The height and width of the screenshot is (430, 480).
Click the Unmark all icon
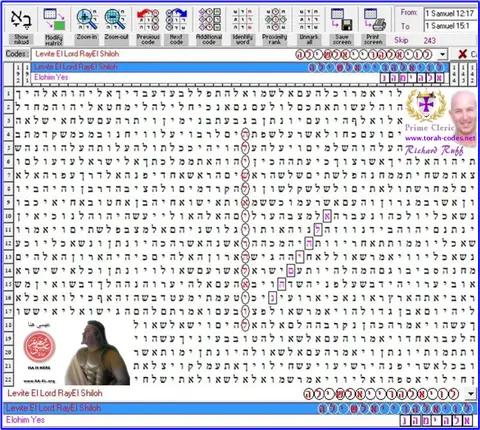[x=308, y=19]
